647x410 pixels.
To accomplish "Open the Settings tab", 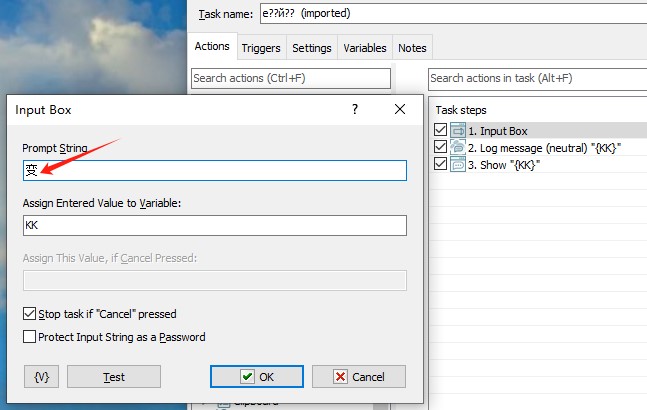I will [x=311, y=48].
